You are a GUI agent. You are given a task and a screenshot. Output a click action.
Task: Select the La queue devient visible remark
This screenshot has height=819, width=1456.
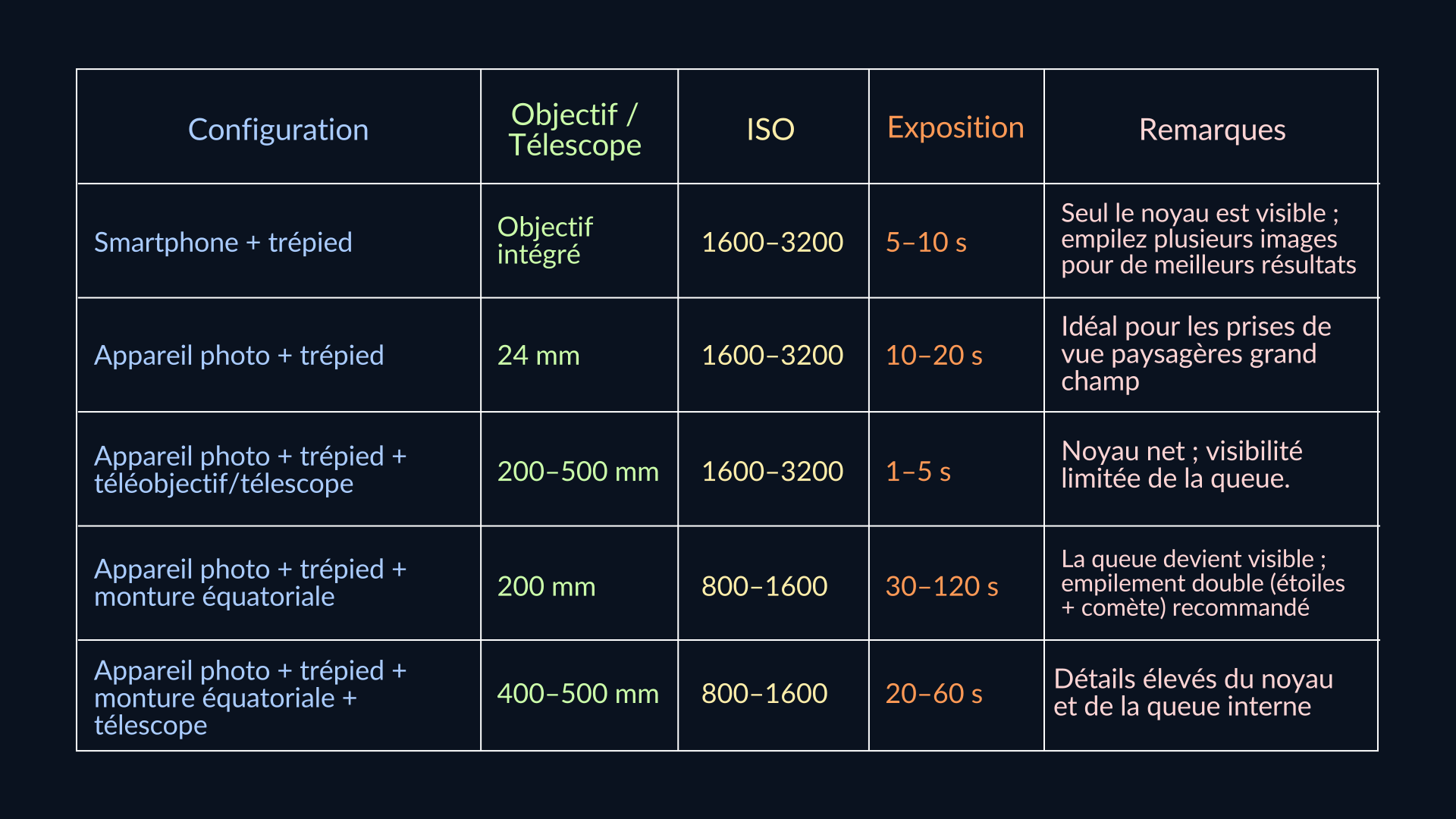(1203, 583)
